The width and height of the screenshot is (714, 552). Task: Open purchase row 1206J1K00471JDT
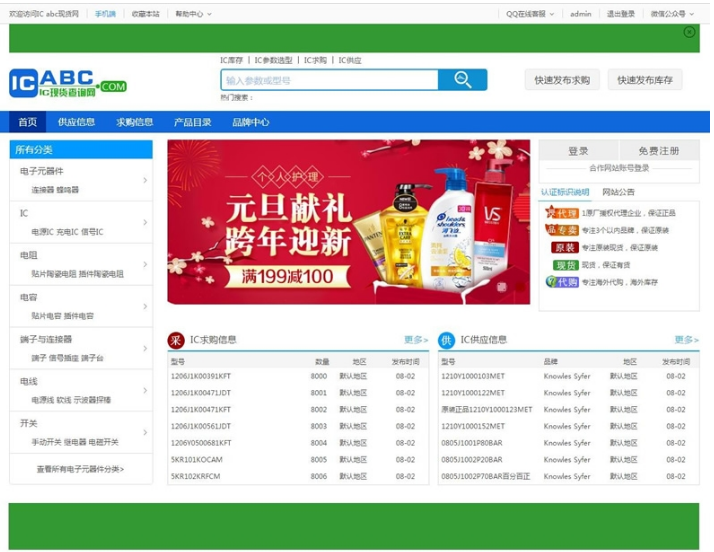click(x=298, y=393)
